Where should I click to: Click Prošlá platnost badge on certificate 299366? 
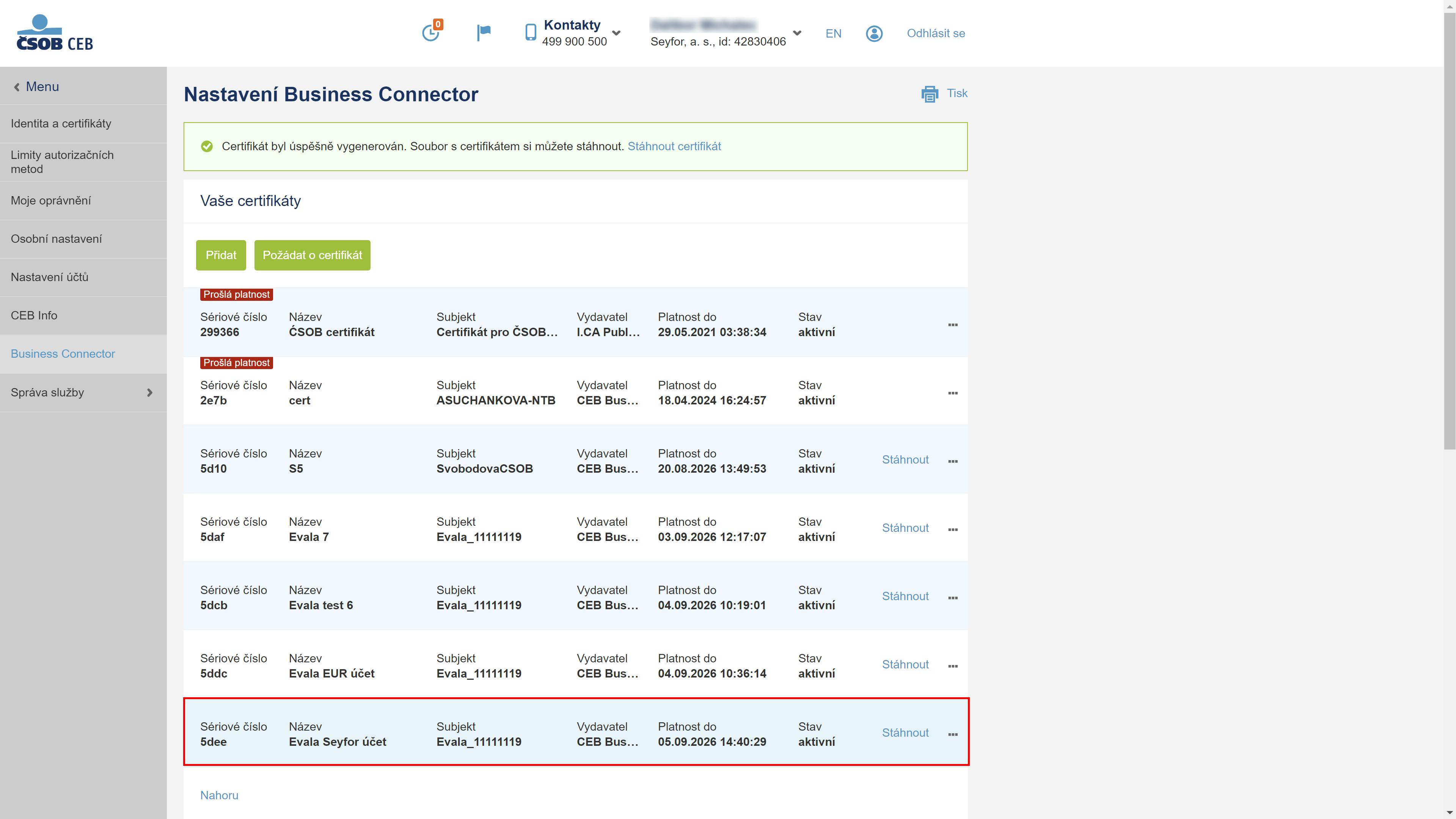click(x=236, y=294)
